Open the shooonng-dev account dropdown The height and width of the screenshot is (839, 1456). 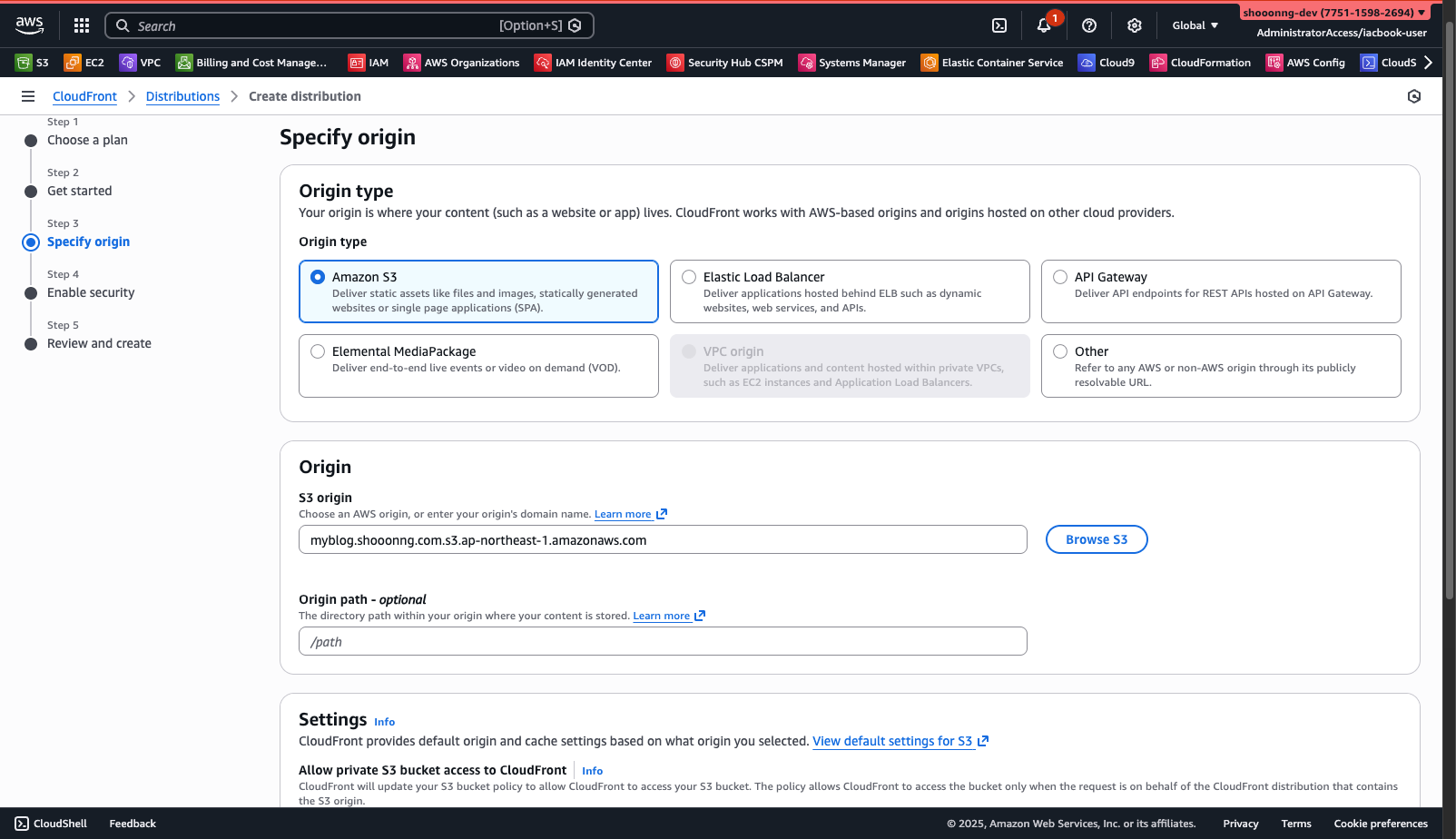point(1334,13)
